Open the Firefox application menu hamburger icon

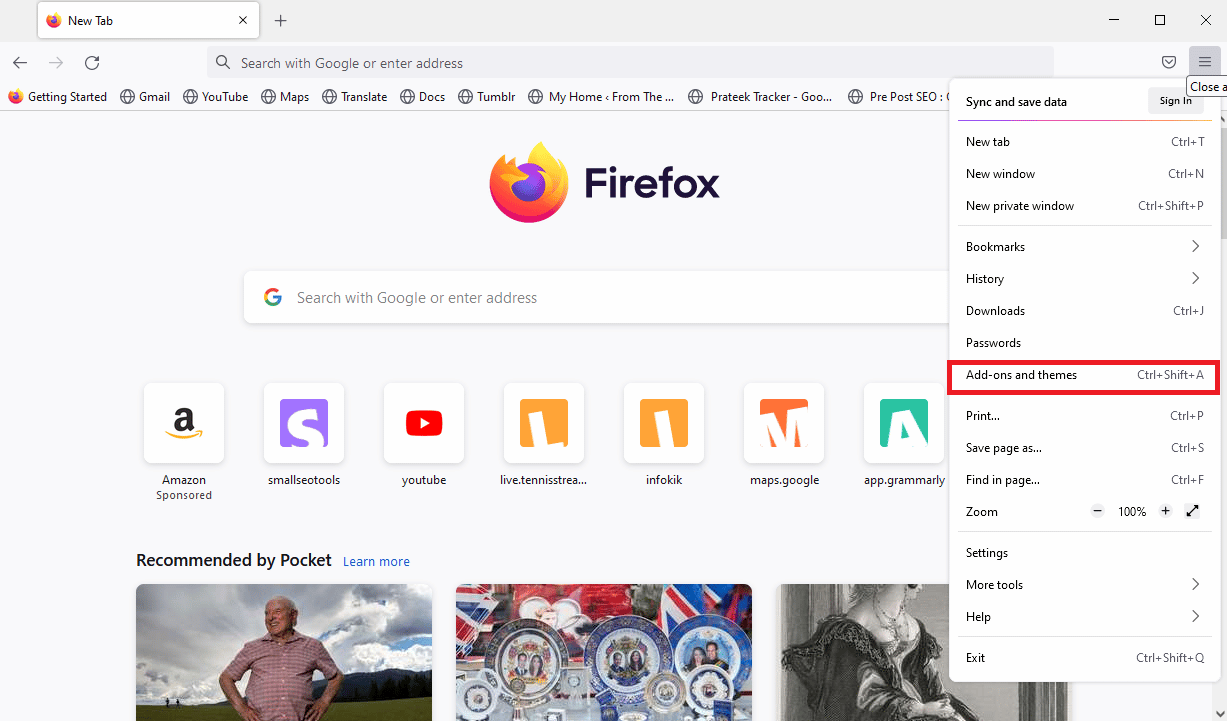1204,62
